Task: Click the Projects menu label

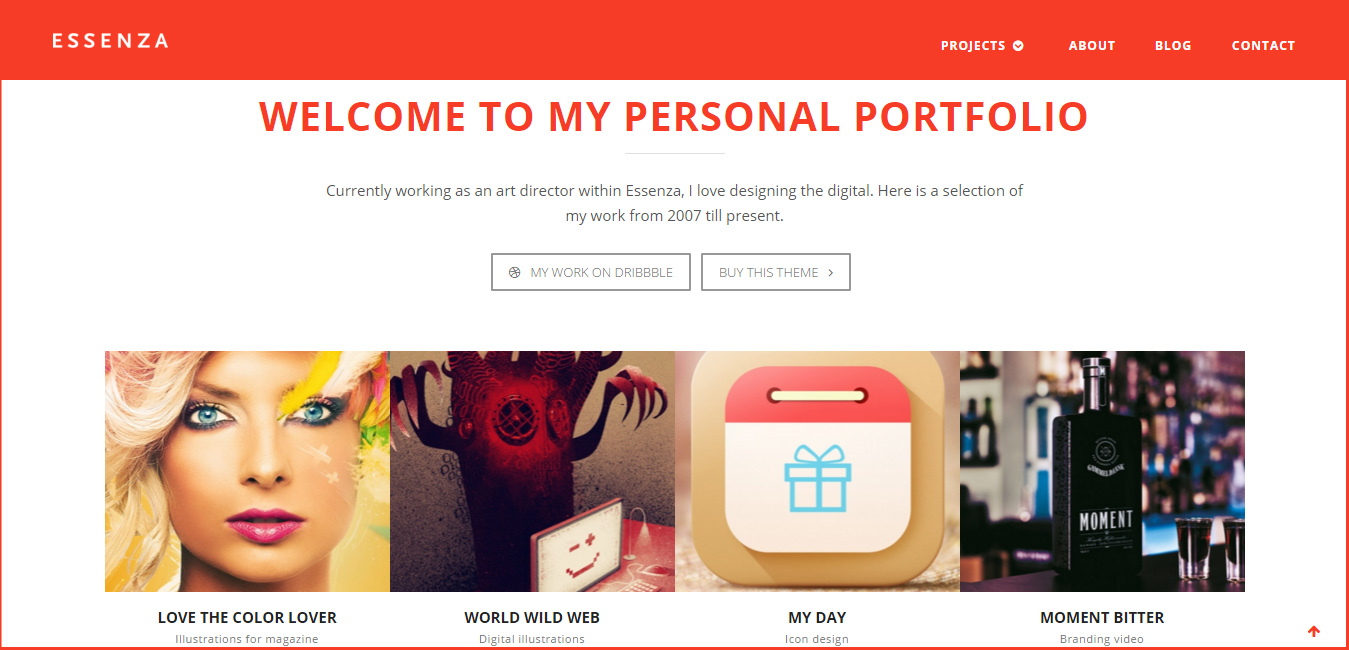Action: tap(973, 45)
